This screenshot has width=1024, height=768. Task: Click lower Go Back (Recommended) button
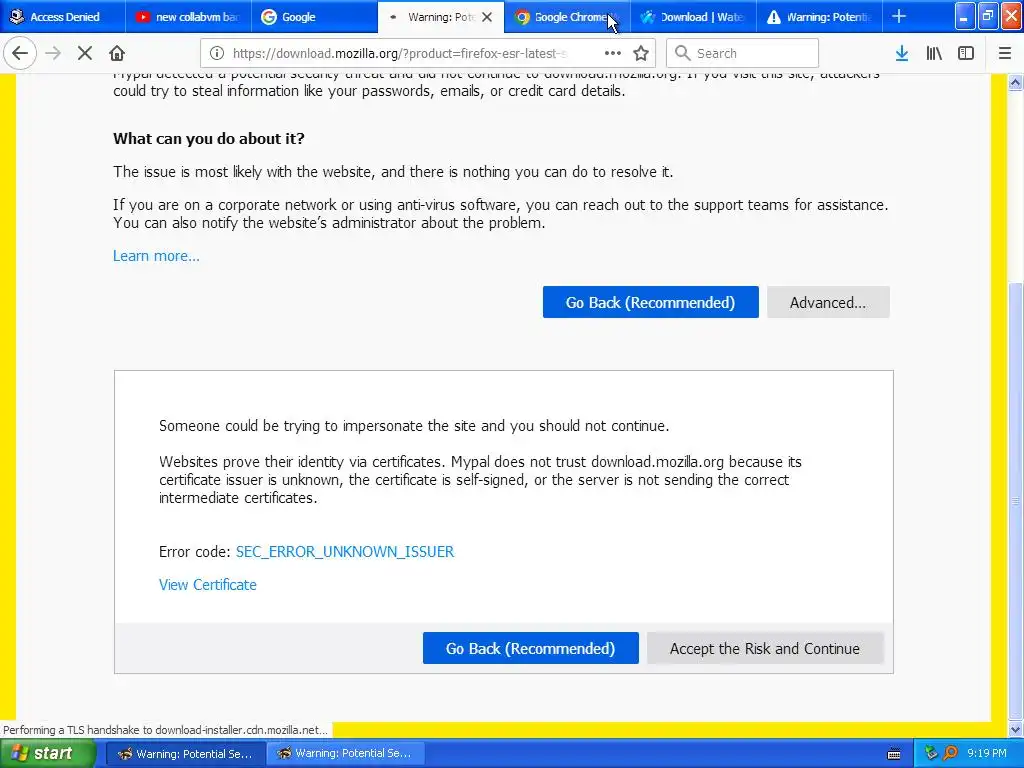click(x=530, y=648)
